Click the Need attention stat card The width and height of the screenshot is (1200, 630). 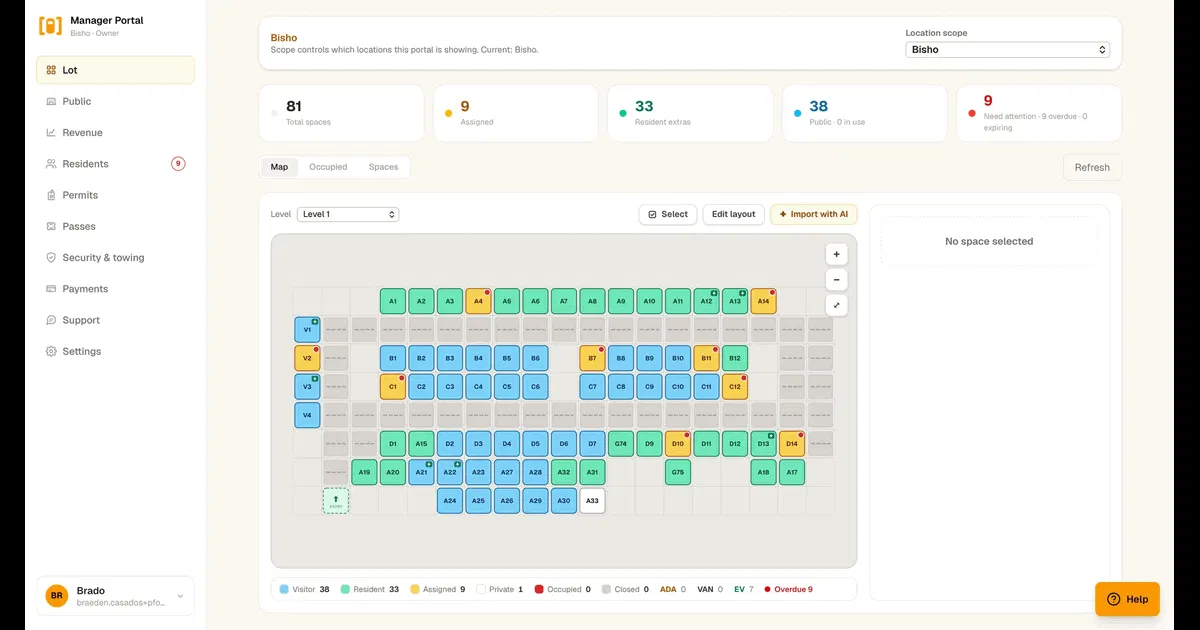point(1039,113)
